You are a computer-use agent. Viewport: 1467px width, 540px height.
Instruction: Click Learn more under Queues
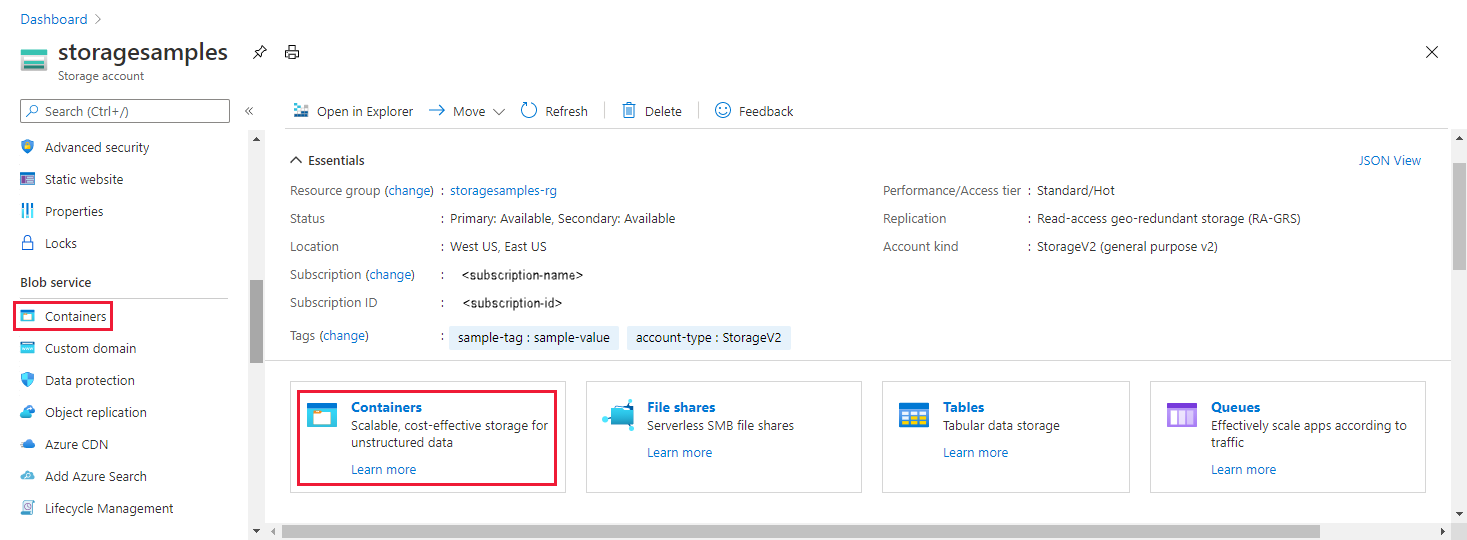(x=1243, y=469)
